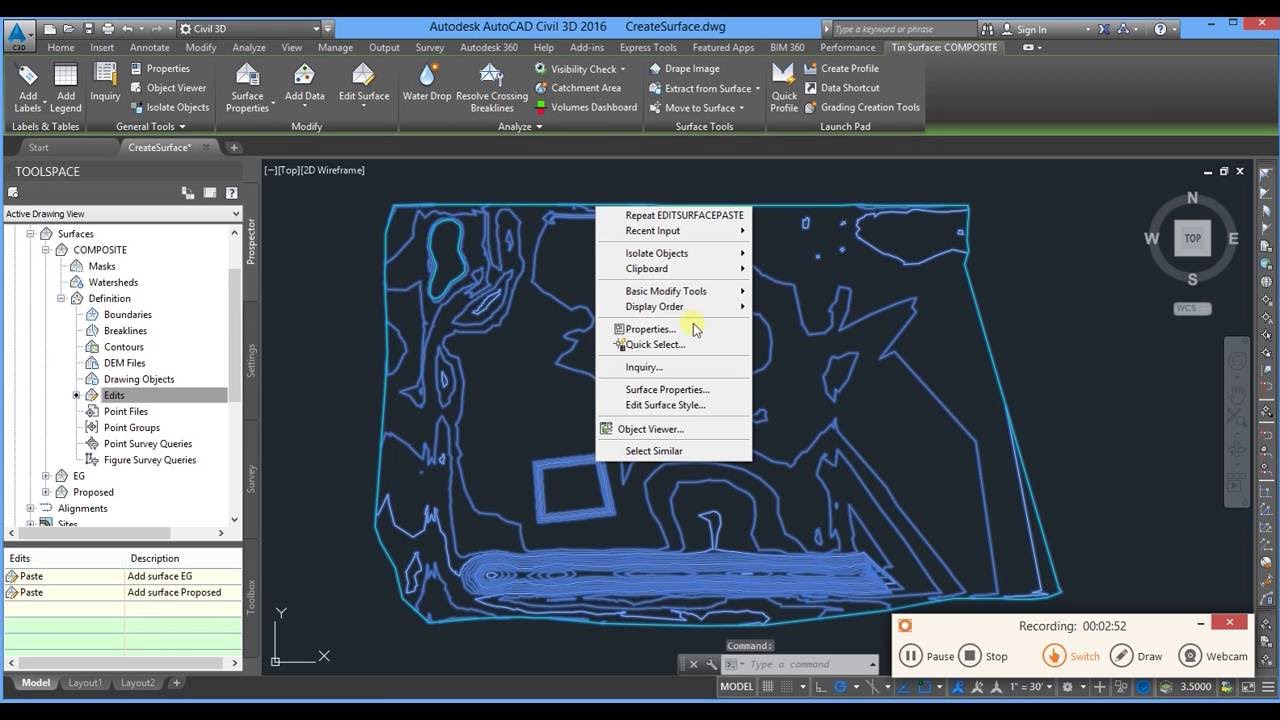Run the Water Drop analysis tool

coord(427,83)
